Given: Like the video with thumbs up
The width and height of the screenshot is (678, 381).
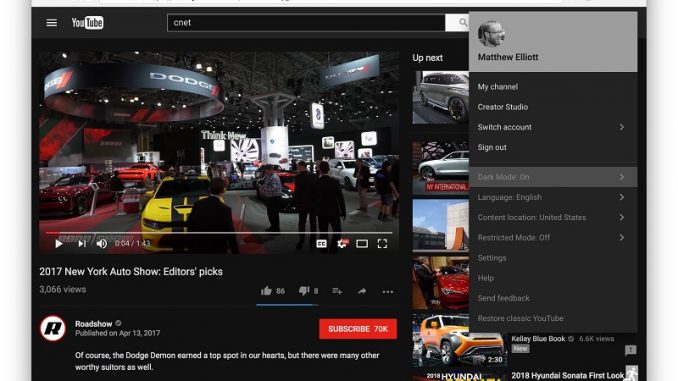Looking at the screenshot, I should [x=266, y=291].
